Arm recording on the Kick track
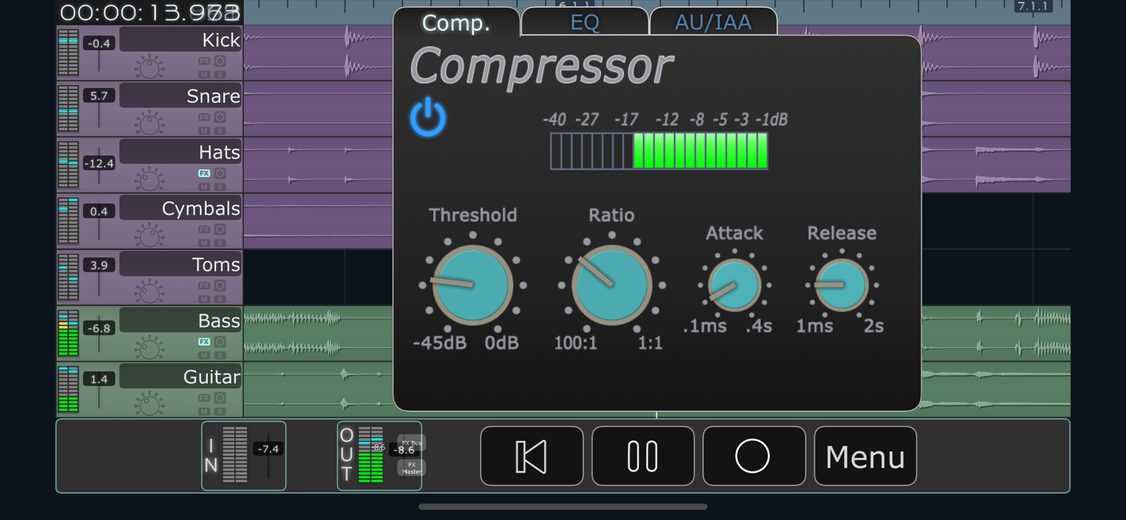The width and height of the screenshot is (1126, 520). pos(220,61)
